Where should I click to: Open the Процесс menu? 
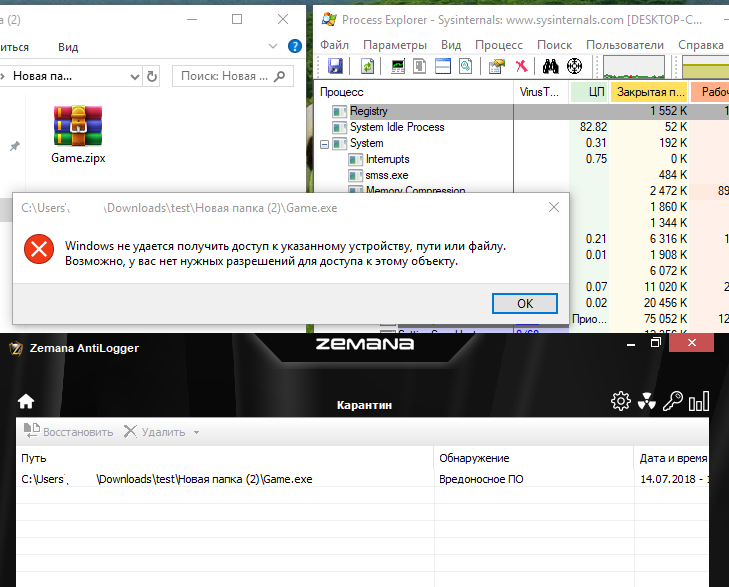(x=499, y=45)
